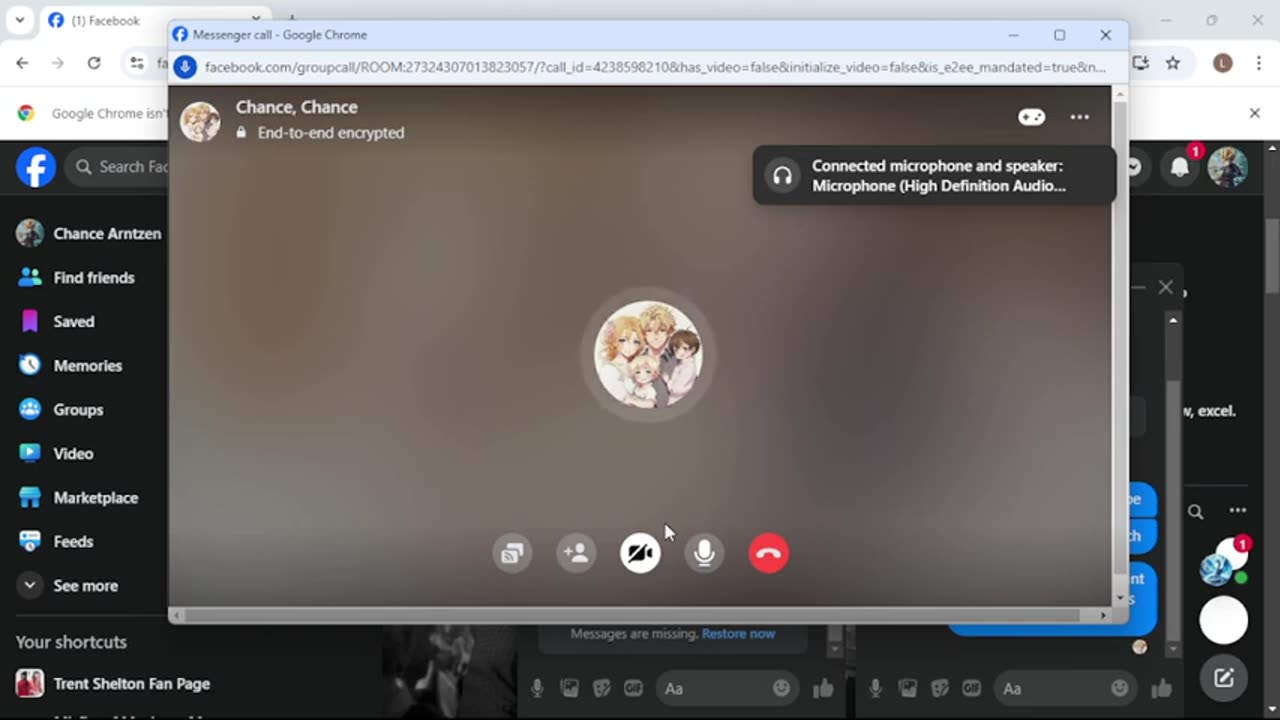Click the install app icon in Chrome toolbar
Image resolution: width=1280 pixels, height=720 pixels.
[x=1141, y=63]
